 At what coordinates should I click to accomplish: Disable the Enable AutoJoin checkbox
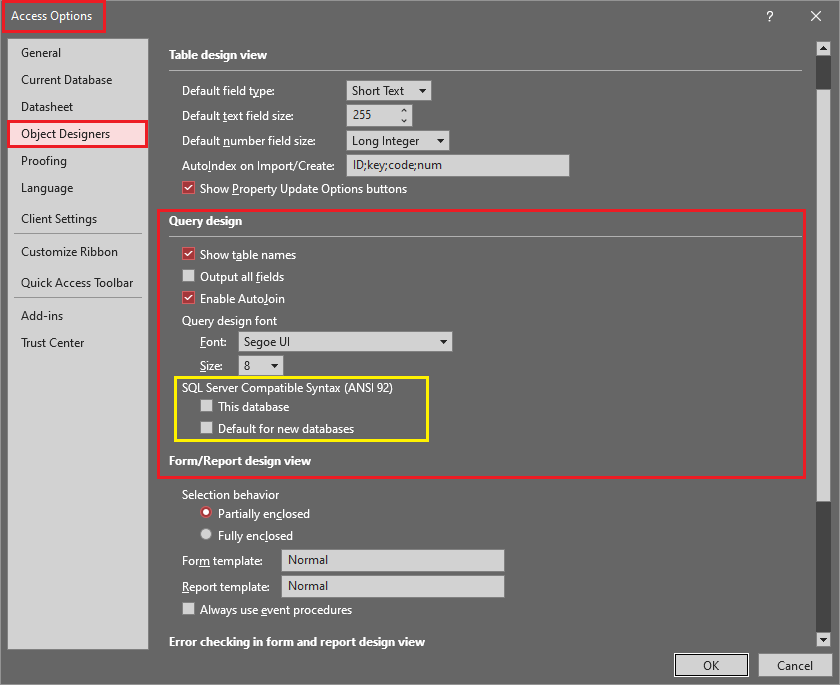pyautogui.click(x=189, y=299)
